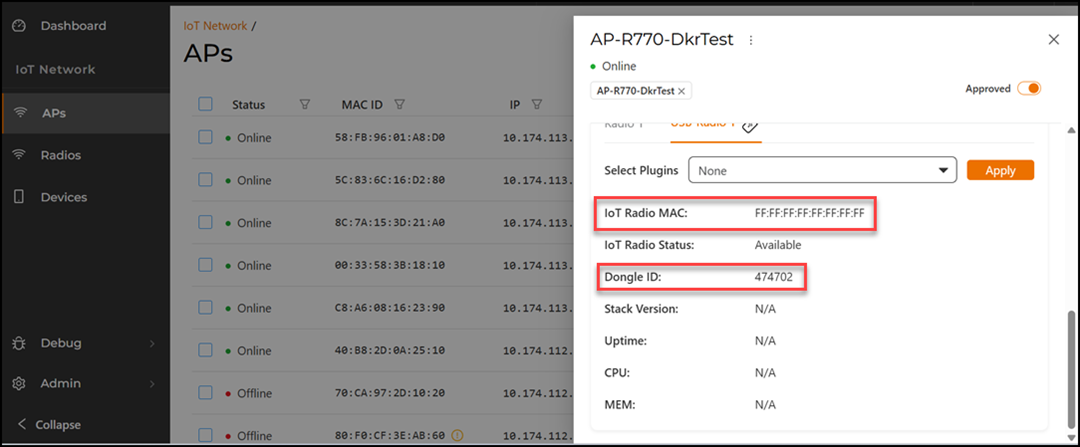The width and height of the screenshot is (1080, 447).
Task: Click the Uptime label
Action: pos(623,341)
